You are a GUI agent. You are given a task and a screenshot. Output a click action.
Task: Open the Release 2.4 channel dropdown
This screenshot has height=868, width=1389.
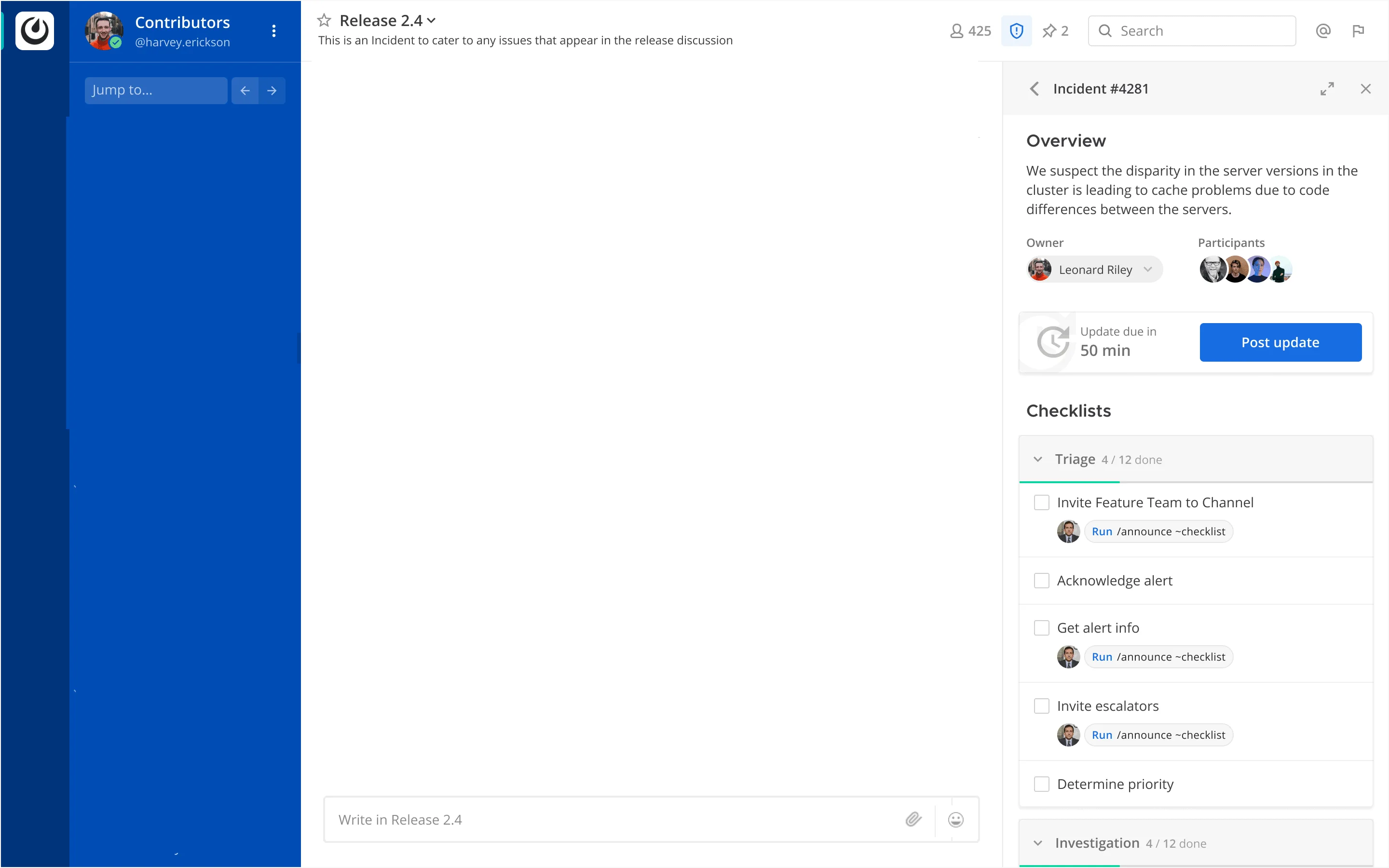pyautogui.click(x=432, y=21)
